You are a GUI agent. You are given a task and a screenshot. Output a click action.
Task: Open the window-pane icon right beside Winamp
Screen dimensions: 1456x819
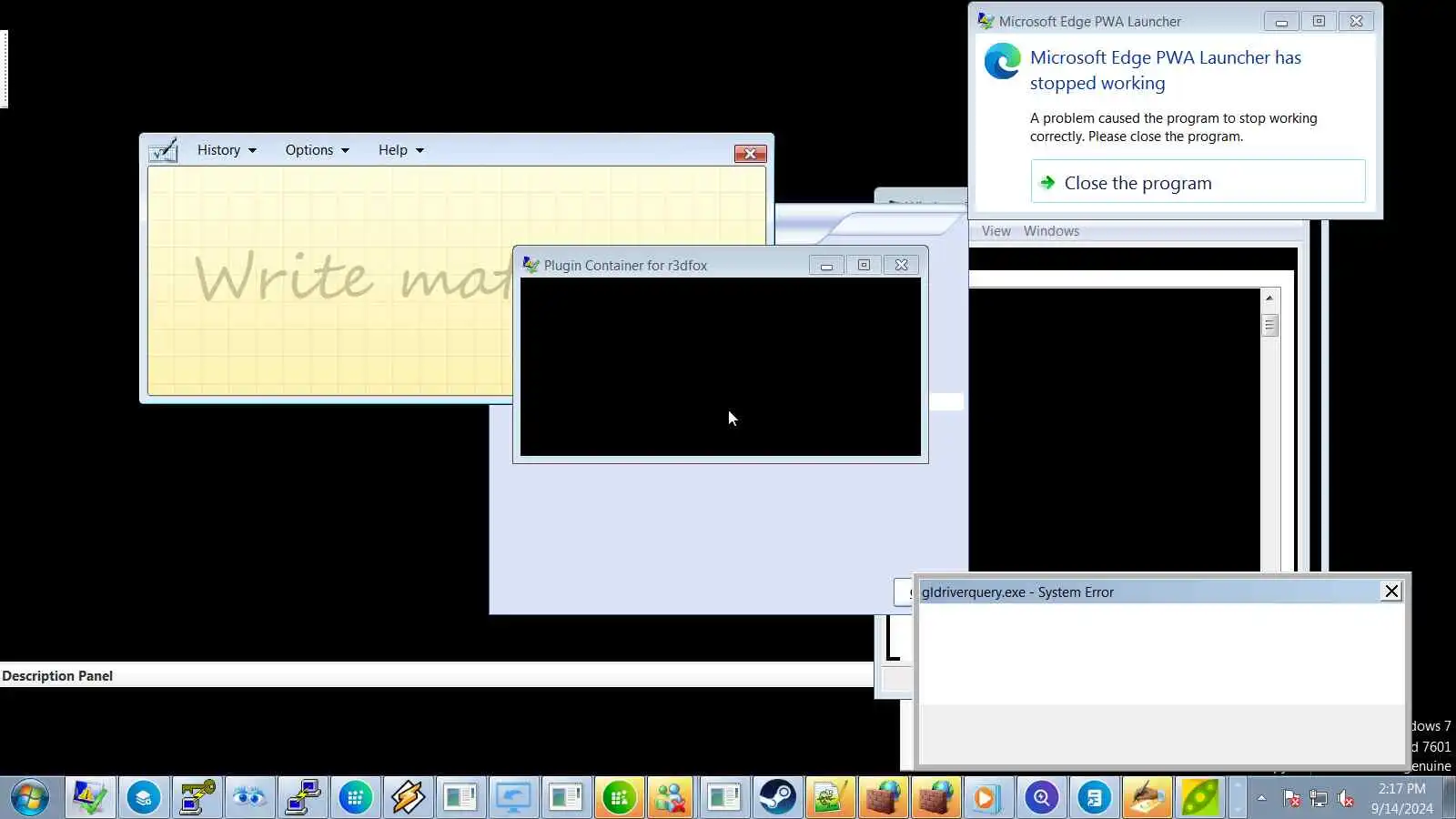pyautogui.click(x=460, y=798)
